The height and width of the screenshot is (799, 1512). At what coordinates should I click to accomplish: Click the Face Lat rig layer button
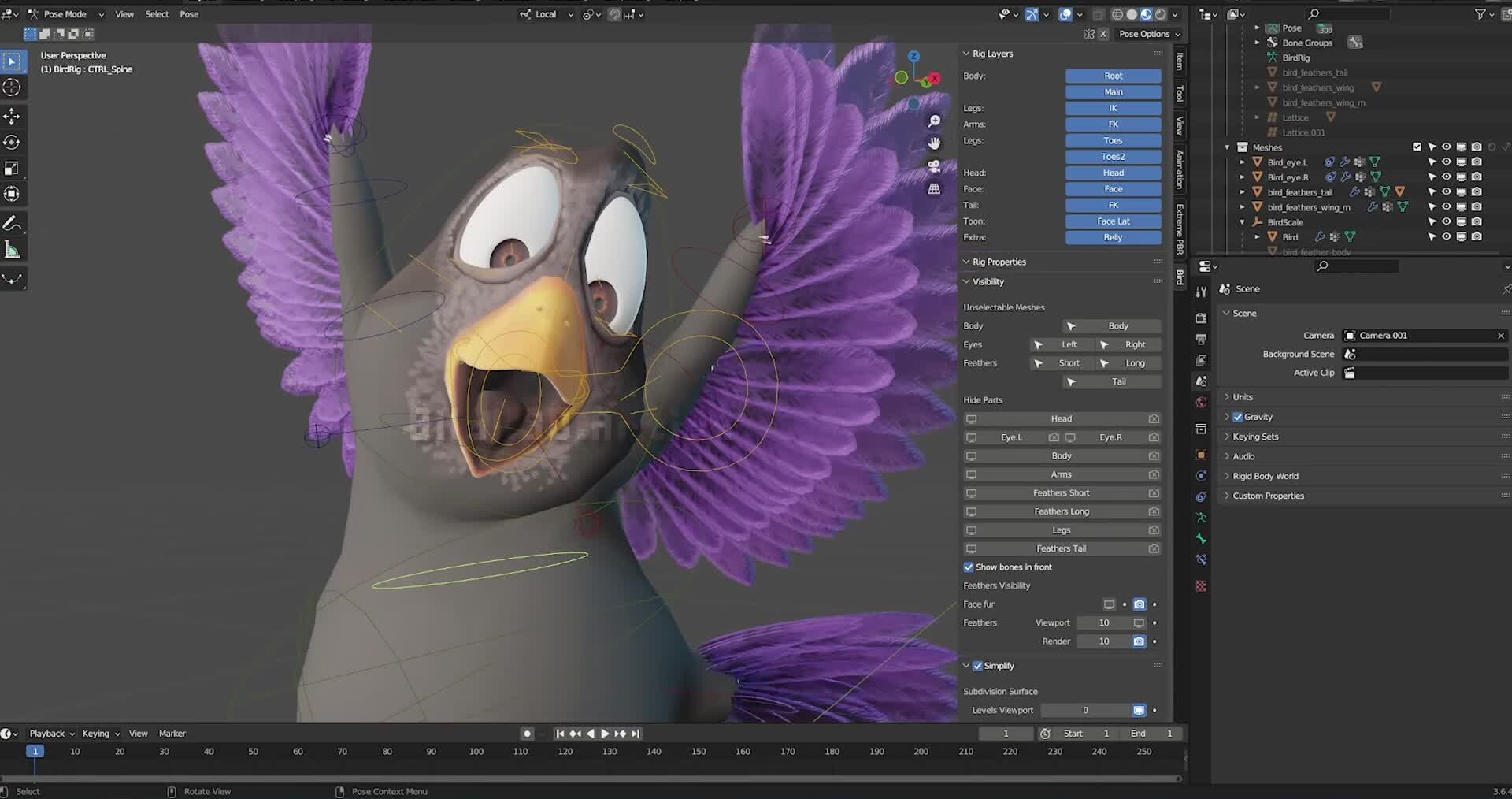tap(1113, 221)
